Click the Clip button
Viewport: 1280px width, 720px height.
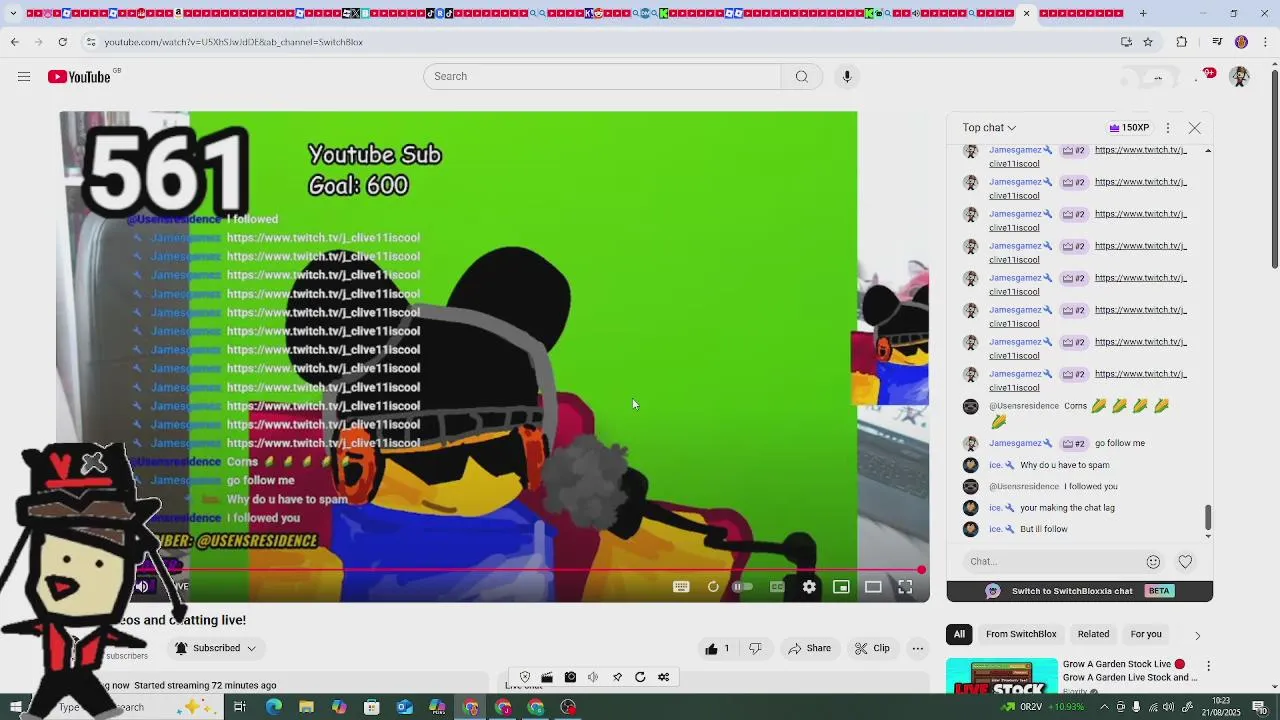point(872,649)
